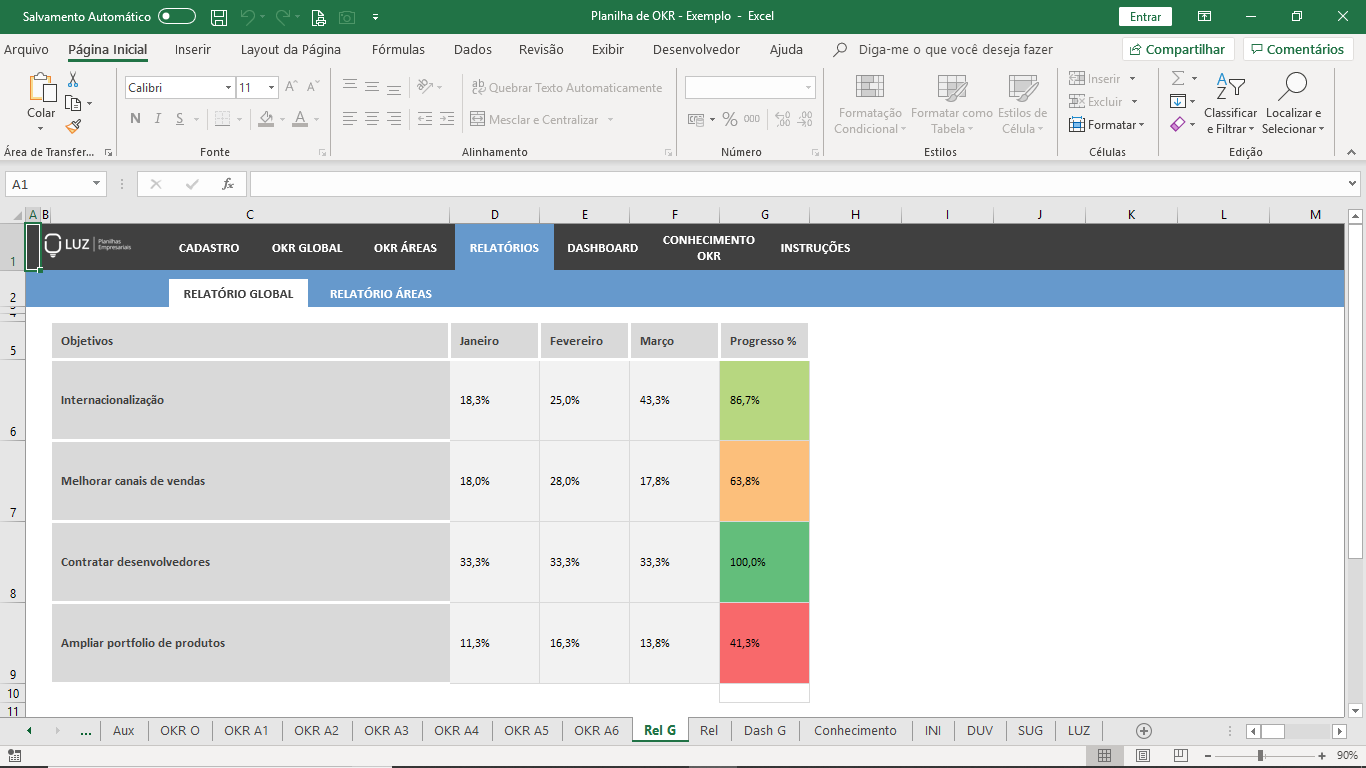
Task: Open the Fórmulas ribbon tab
Action: [x=398, y=49]
